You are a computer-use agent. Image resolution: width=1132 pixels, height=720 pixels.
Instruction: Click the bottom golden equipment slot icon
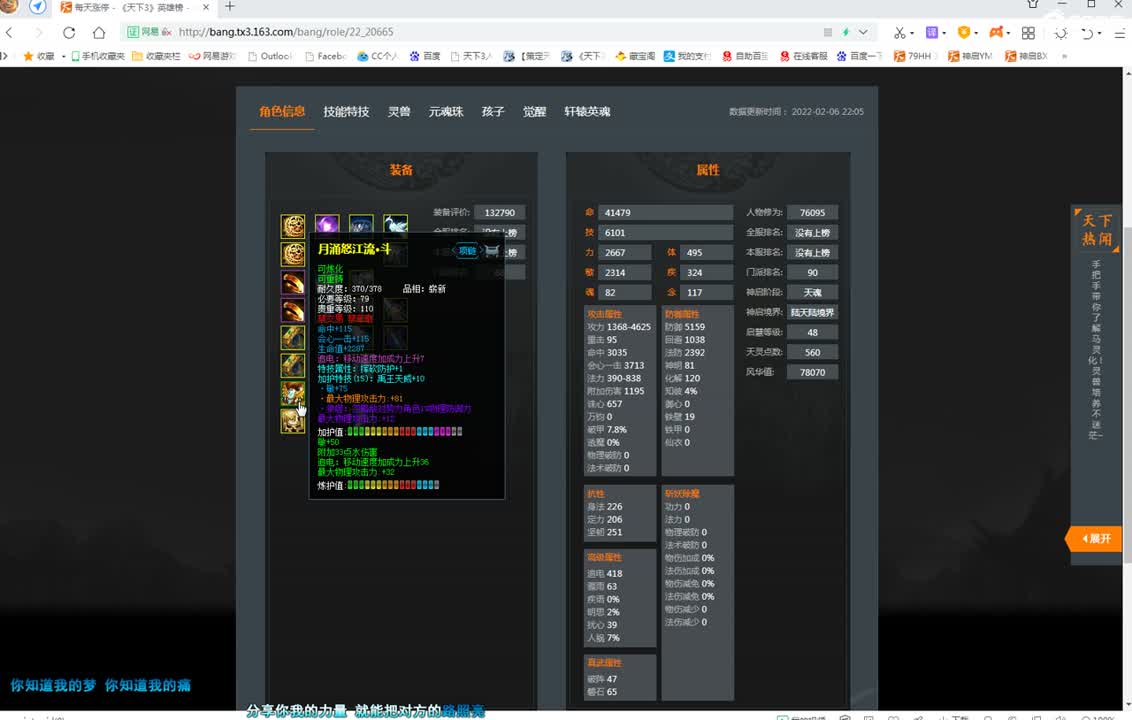[293, 421]
